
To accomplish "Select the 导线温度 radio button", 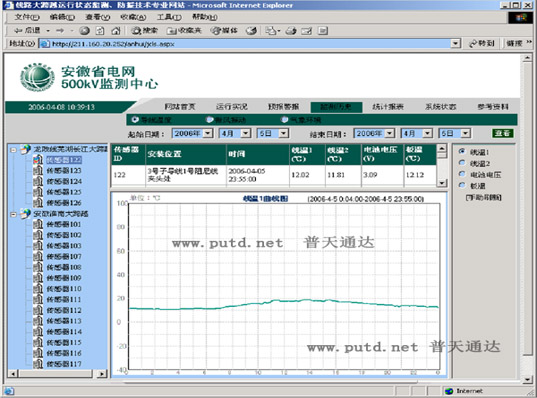I will coord(135,119).
